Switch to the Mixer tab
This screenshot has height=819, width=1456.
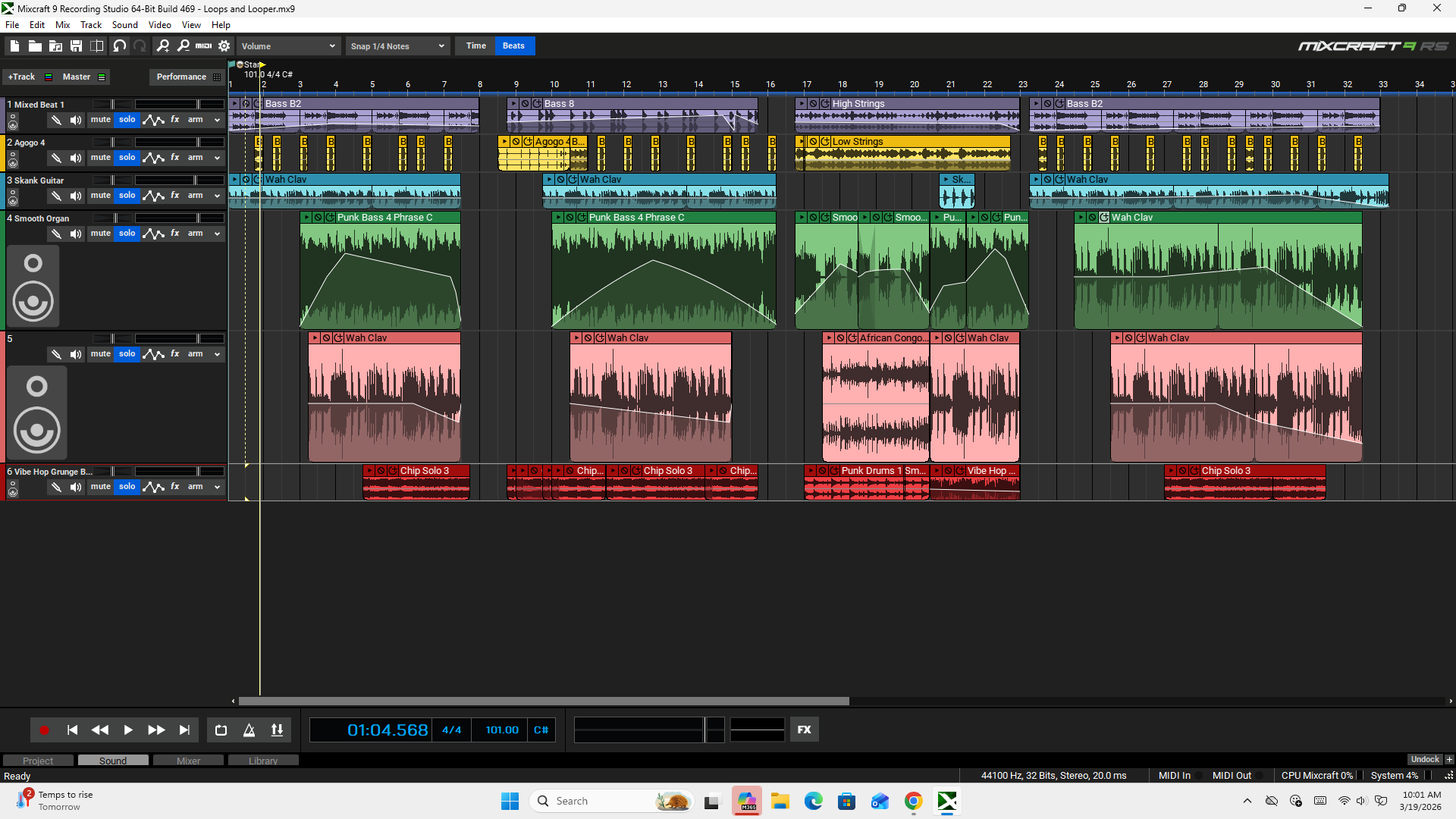(x=188, y=761)
